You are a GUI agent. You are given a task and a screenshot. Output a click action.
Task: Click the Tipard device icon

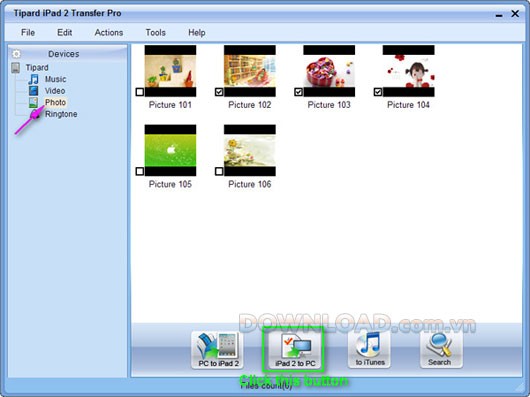pyautogui.click(x=16, y=68)
